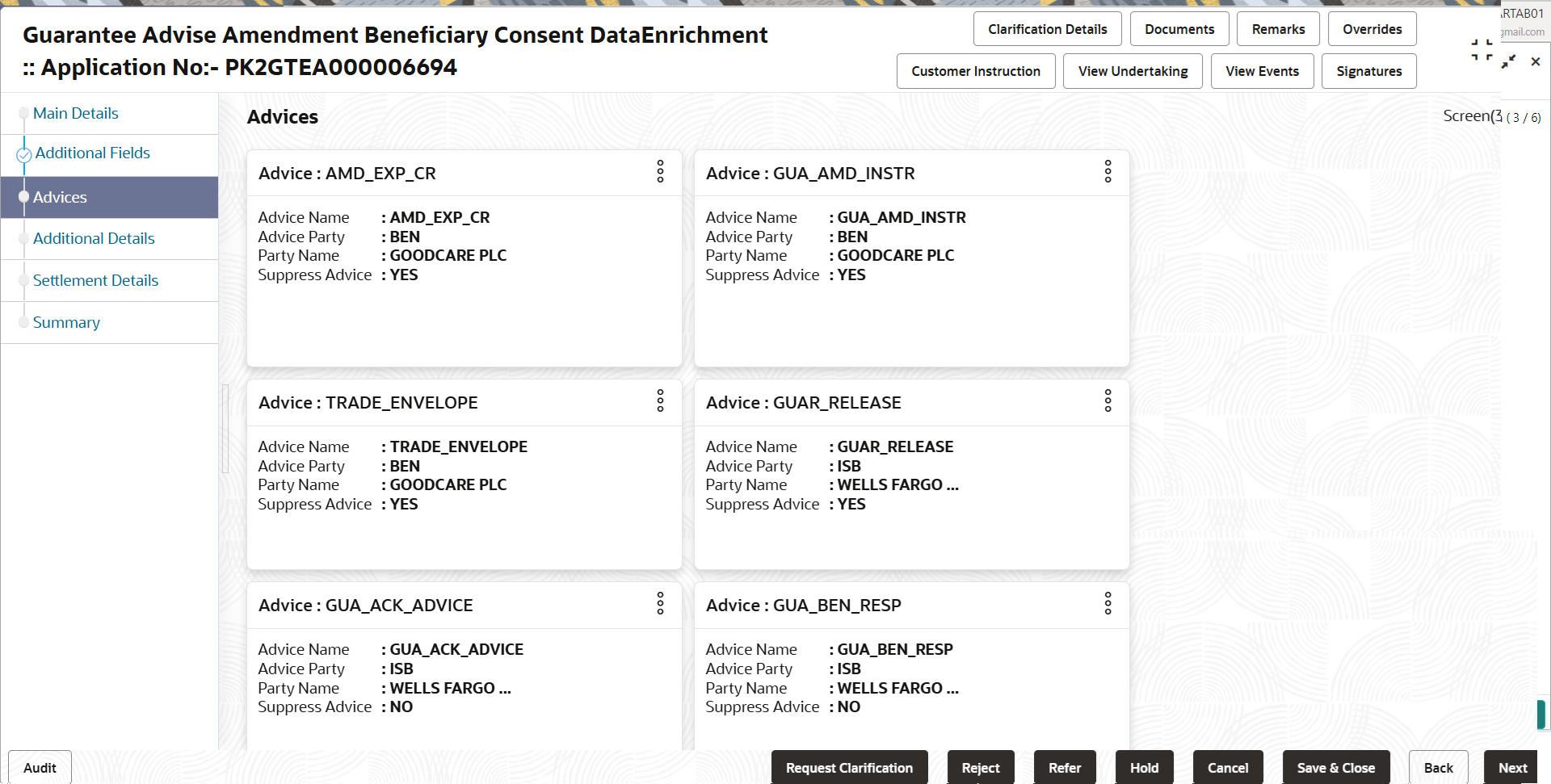This screenshot has height=784, width=1551.
Task: Click the Refer button
Action: click(1065, 767)
